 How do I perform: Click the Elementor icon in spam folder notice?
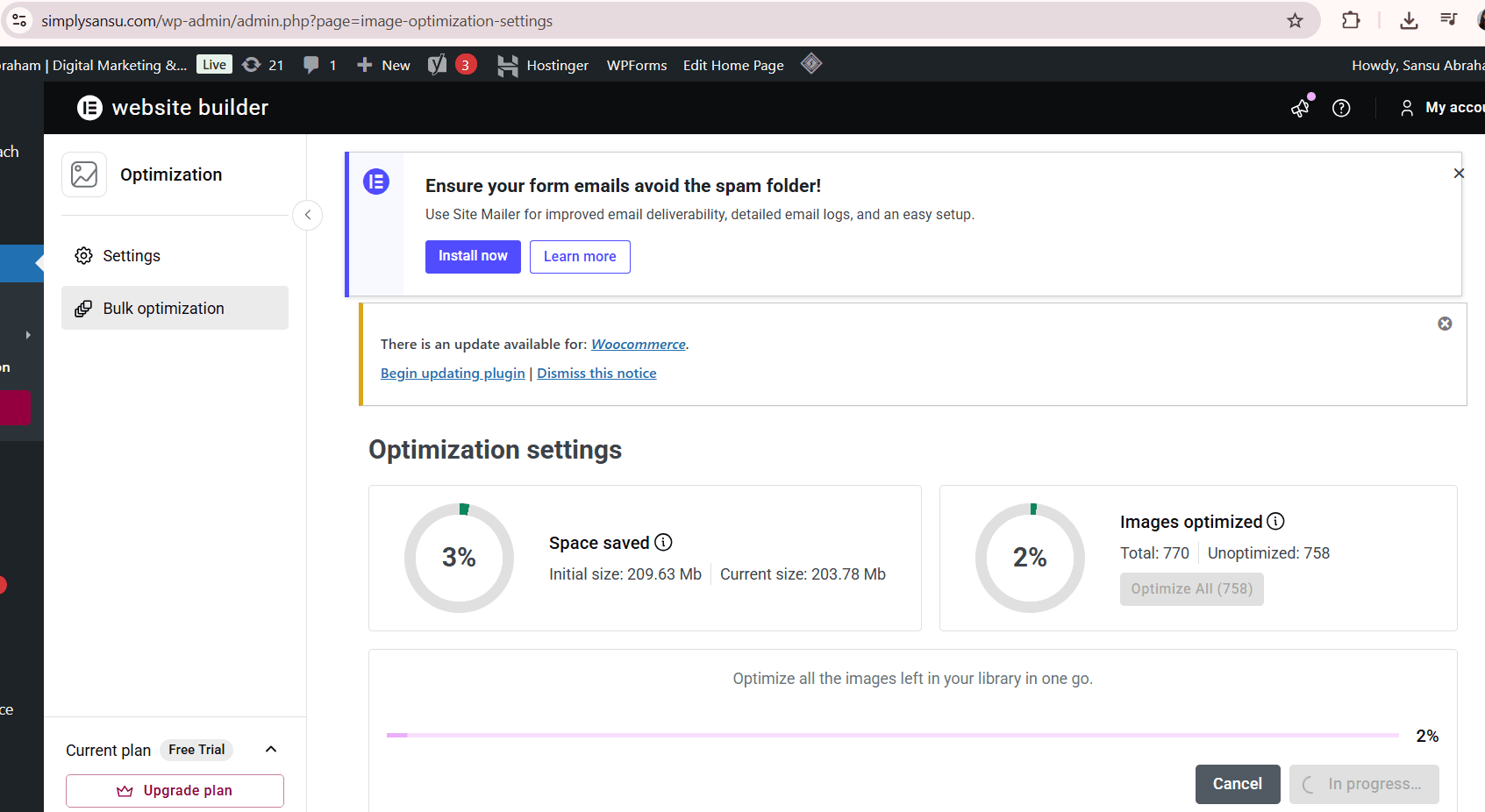[x=376, y=182]
